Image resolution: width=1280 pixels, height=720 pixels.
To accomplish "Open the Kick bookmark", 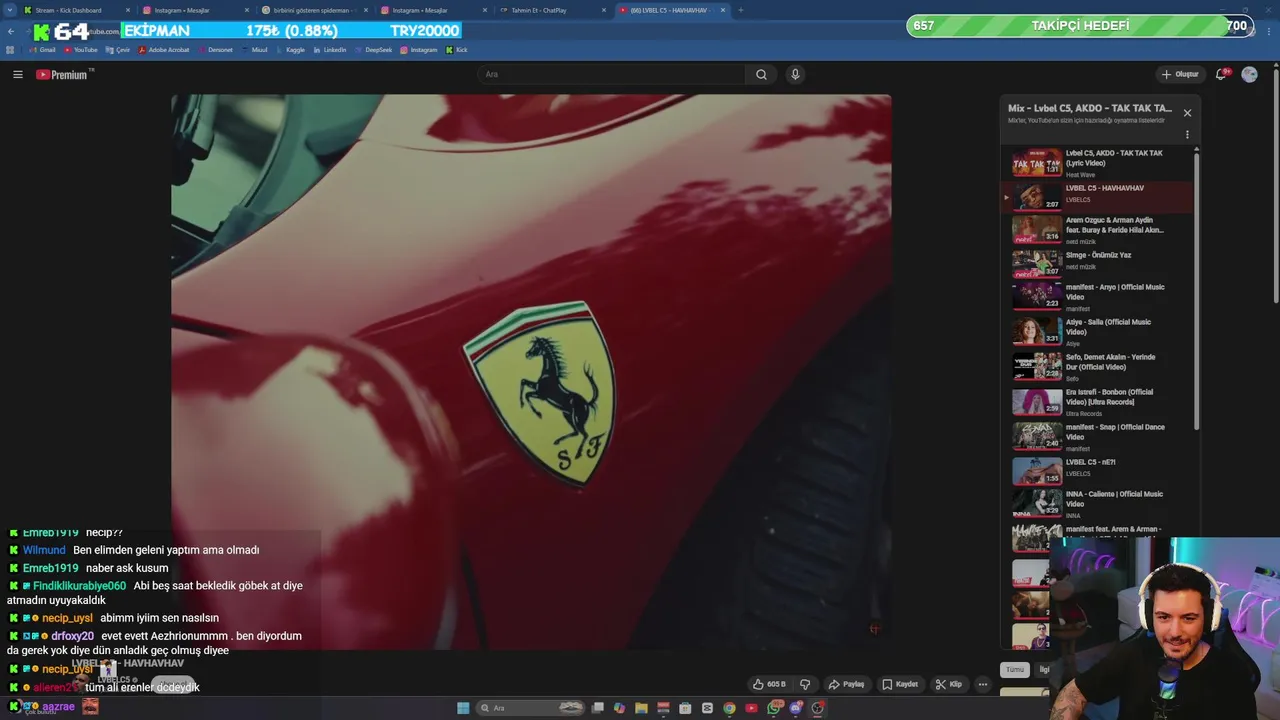I will pos(457,49).
